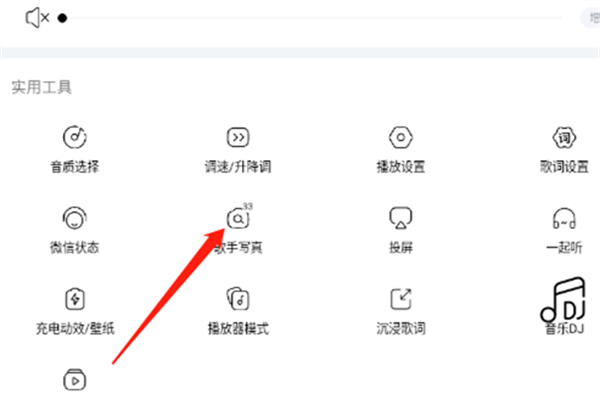Screen dimensions: 600x400
Task: Open 沉浸歌词 immersive lyrics icon
Action: click(401, 299)
